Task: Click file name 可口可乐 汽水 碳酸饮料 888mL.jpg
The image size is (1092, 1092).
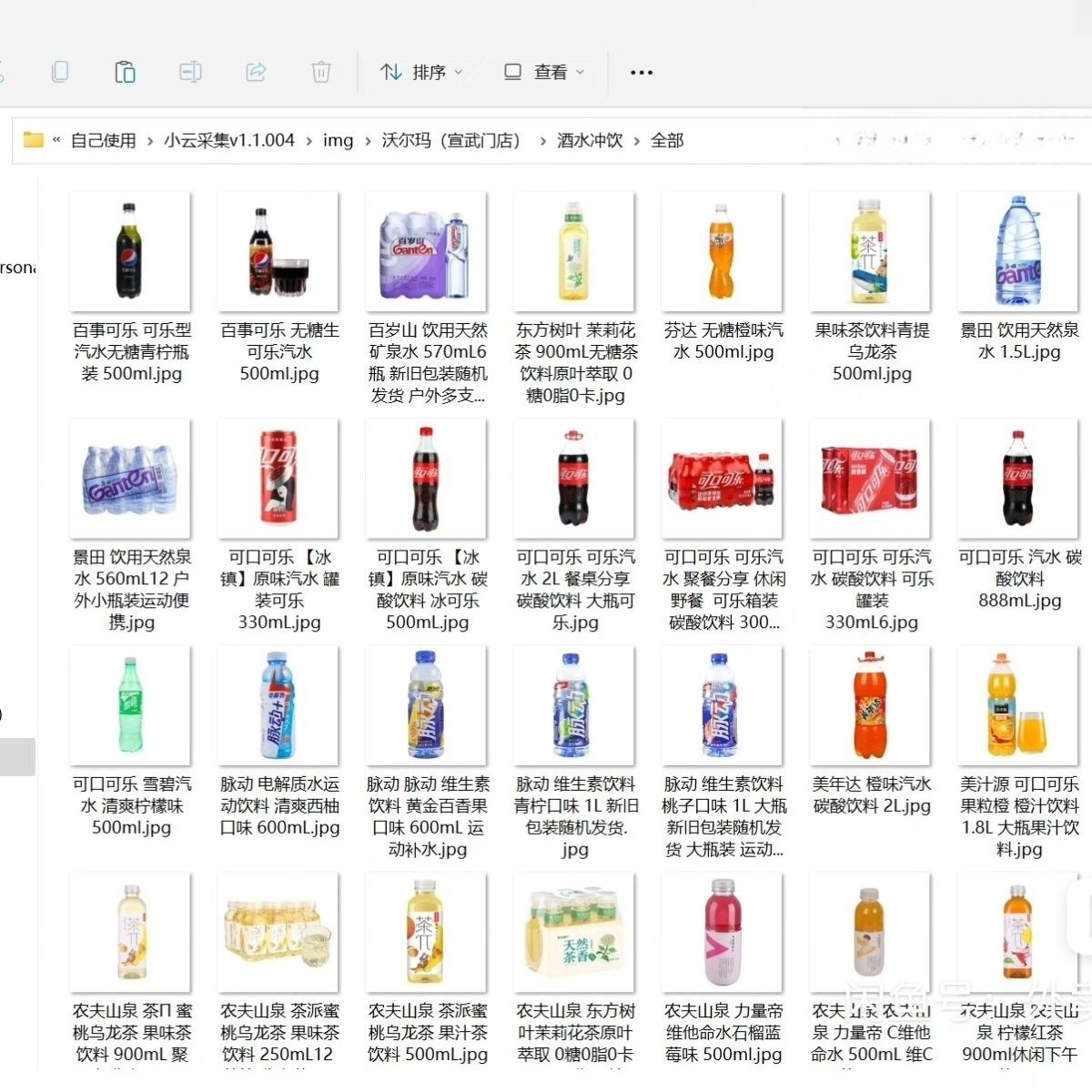Action: 1019,578
